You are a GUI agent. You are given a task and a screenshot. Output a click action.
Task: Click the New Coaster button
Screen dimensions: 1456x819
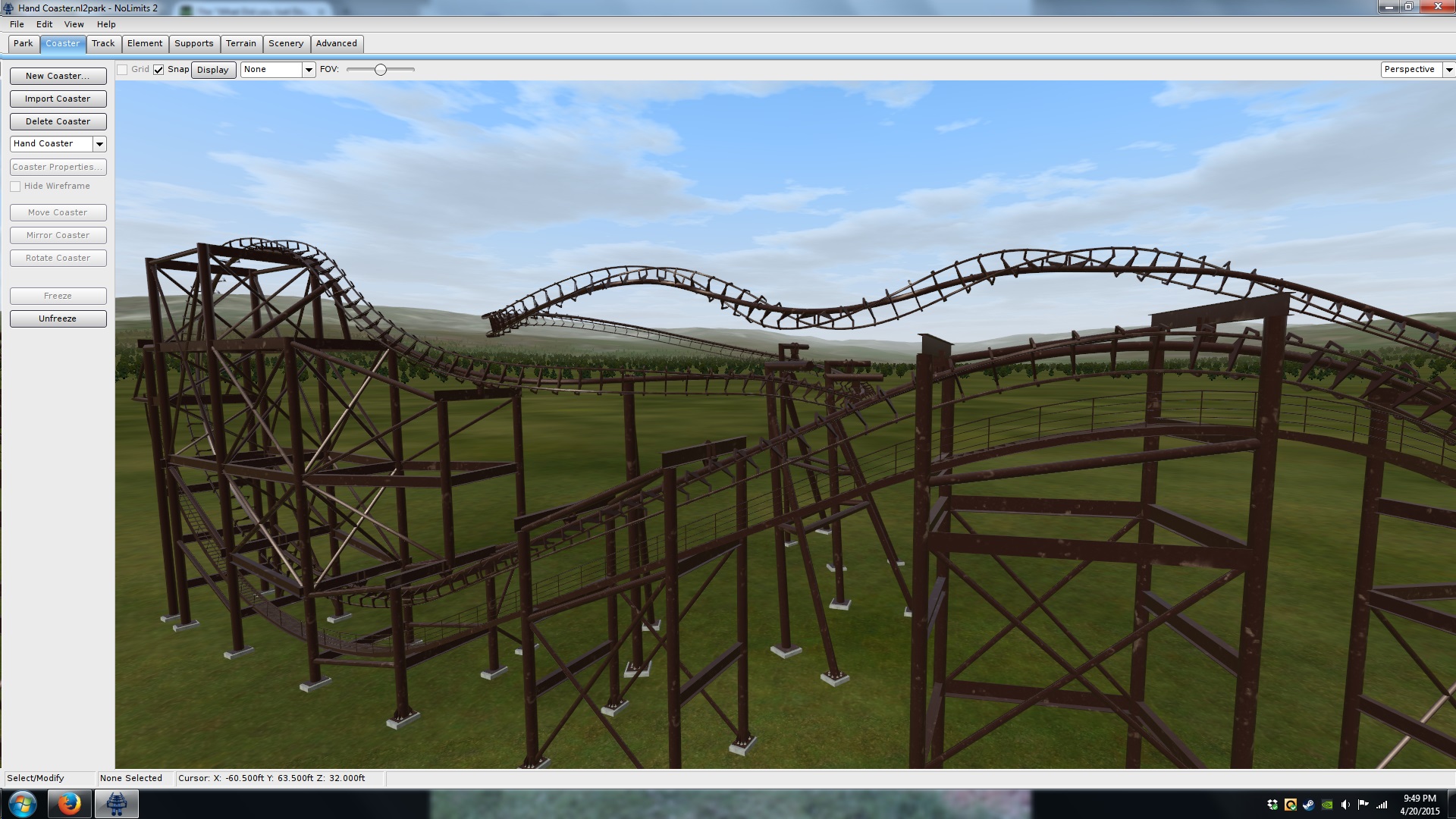point(58,76)
